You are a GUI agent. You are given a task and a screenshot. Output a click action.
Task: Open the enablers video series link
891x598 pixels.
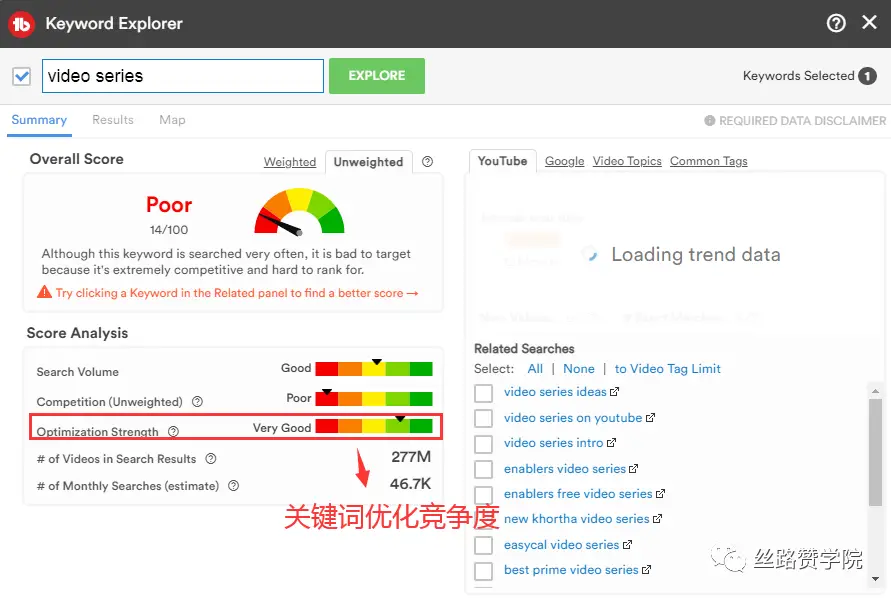(x=564, y=469)
